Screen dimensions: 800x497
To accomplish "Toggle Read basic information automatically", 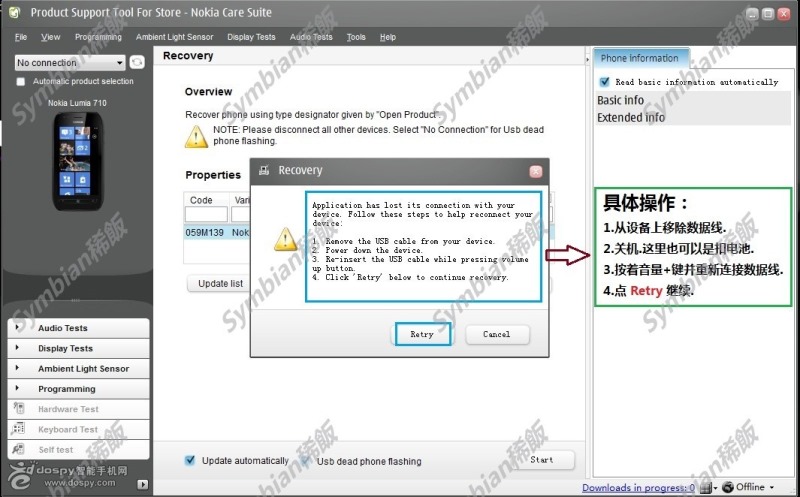I will pyautogui.click(x=605, y=82).
